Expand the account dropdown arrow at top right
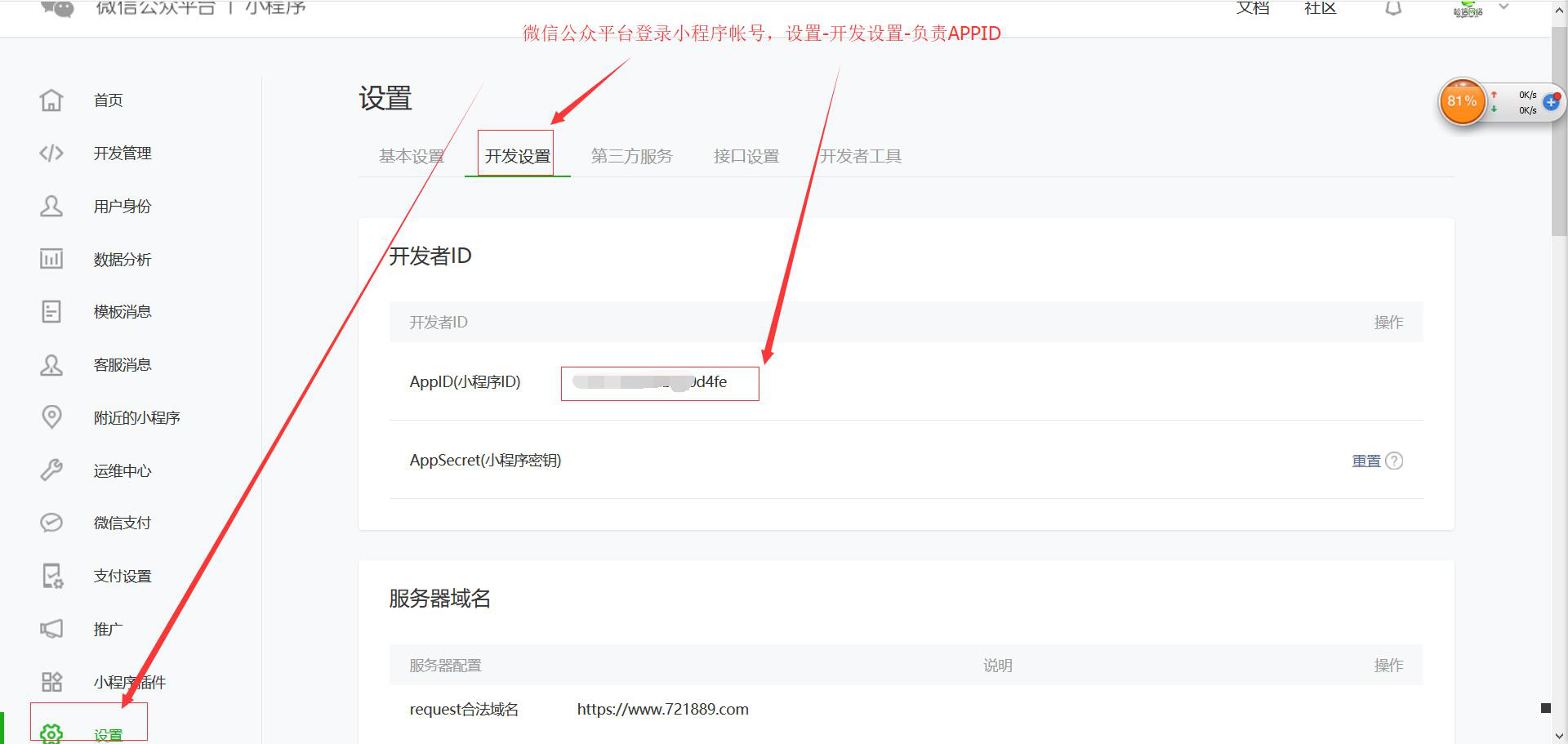Image resolution: width=1568 pixels, height=744 pixels. coord(1503,7)
